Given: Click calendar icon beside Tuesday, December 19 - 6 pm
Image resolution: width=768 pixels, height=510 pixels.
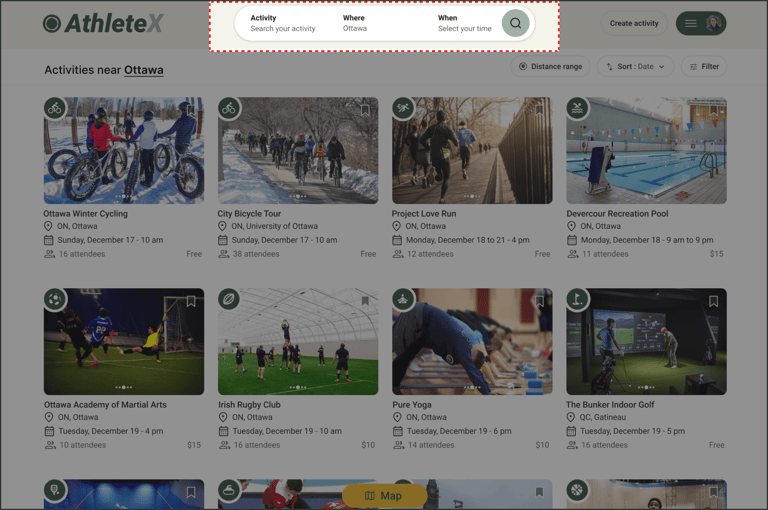Looking at the screenshot, I should tap(398, 431).
